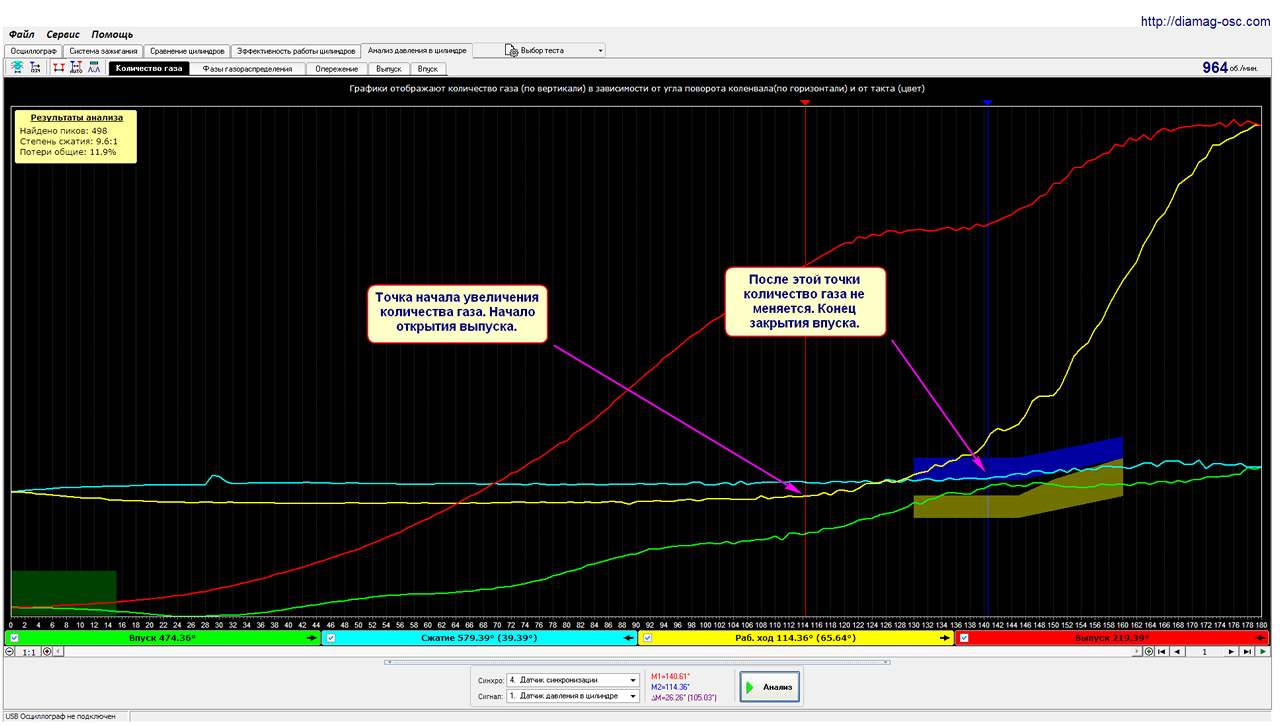Click the arrow on the Сжатие bar
The height and width of the screenshot is (725, 1280).
click(629, 638)
